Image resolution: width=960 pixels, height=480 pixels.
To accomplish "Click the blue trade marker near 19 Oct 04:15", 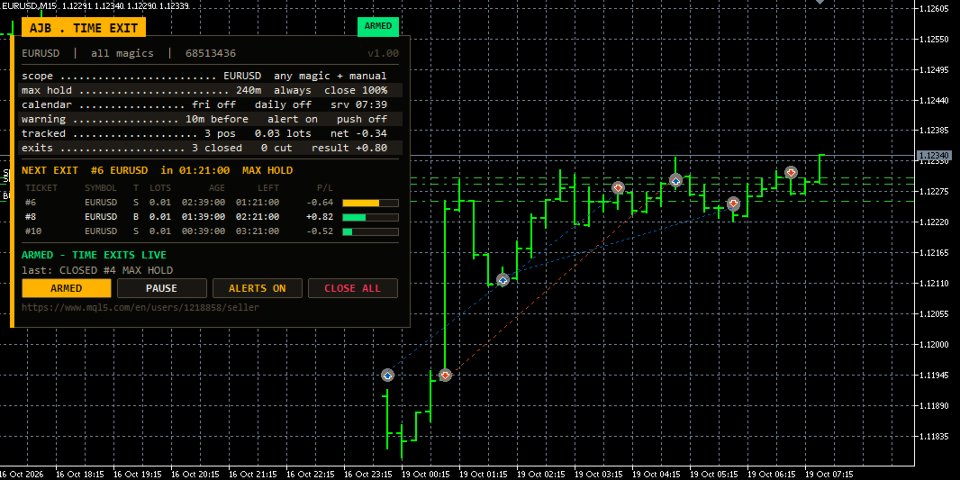I will tap(675, 180).
